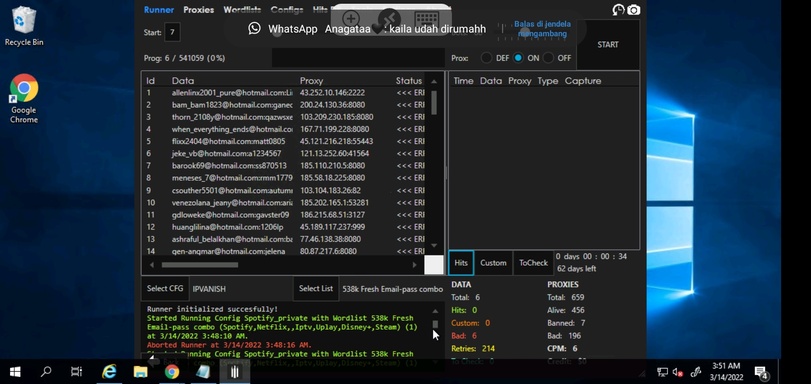This screenshot has width=811, height=384.
Task: Show the ToCheck results tab
Action: click(x=533, y=263)
